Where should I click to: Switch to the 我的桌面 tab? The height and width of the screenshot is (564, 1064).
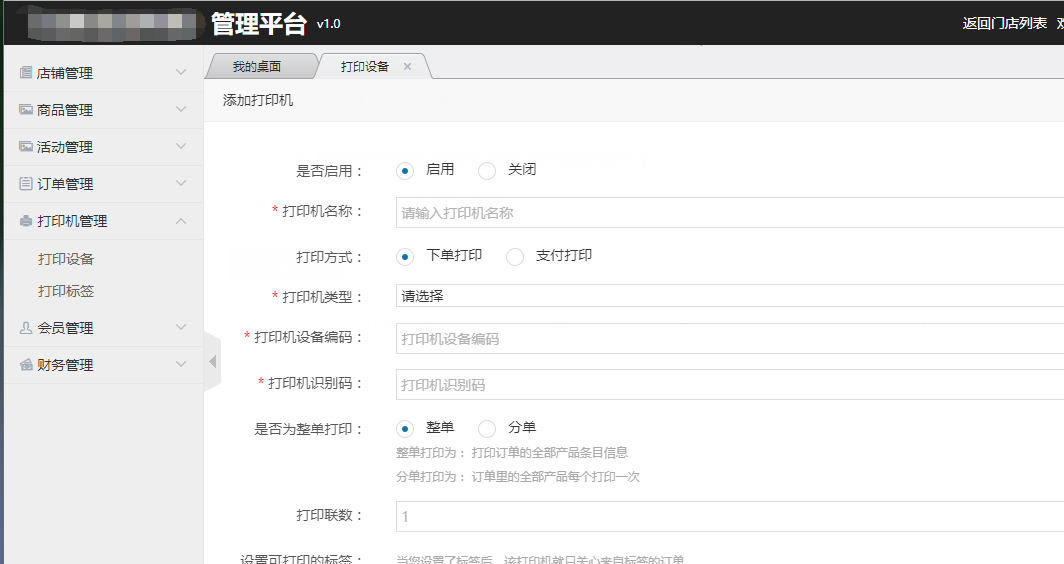[x=257, y=67]
